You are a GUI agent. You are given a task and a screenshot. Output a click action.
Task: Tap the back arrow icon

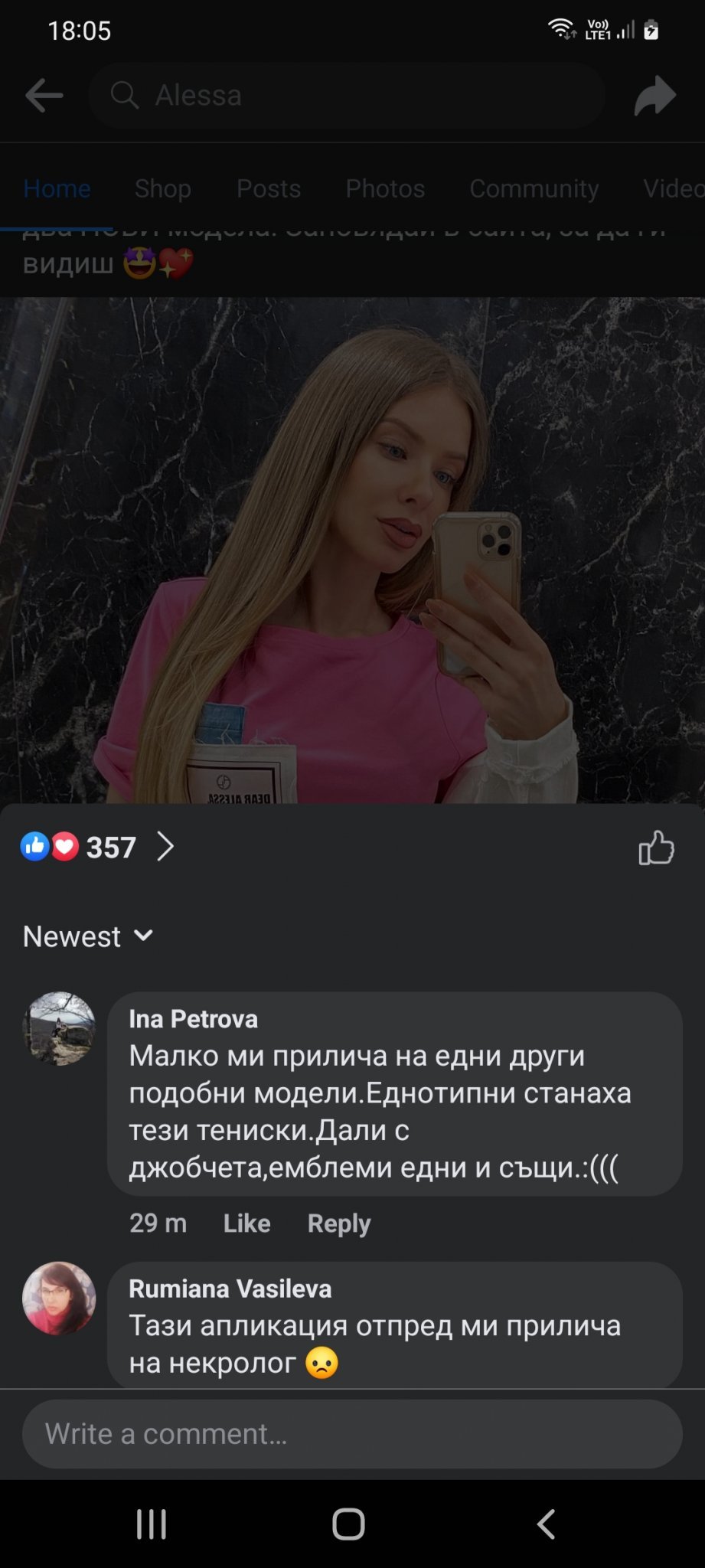coord(44,96)
